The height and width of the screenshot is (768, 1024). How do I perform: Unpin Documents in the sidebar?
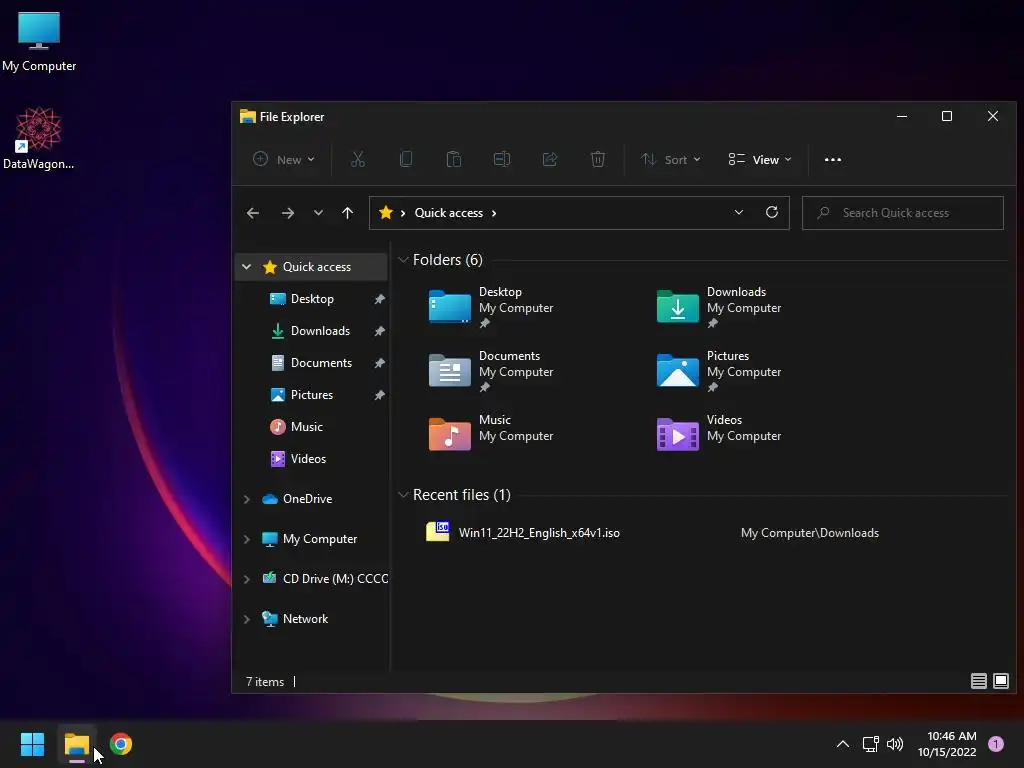379,363
